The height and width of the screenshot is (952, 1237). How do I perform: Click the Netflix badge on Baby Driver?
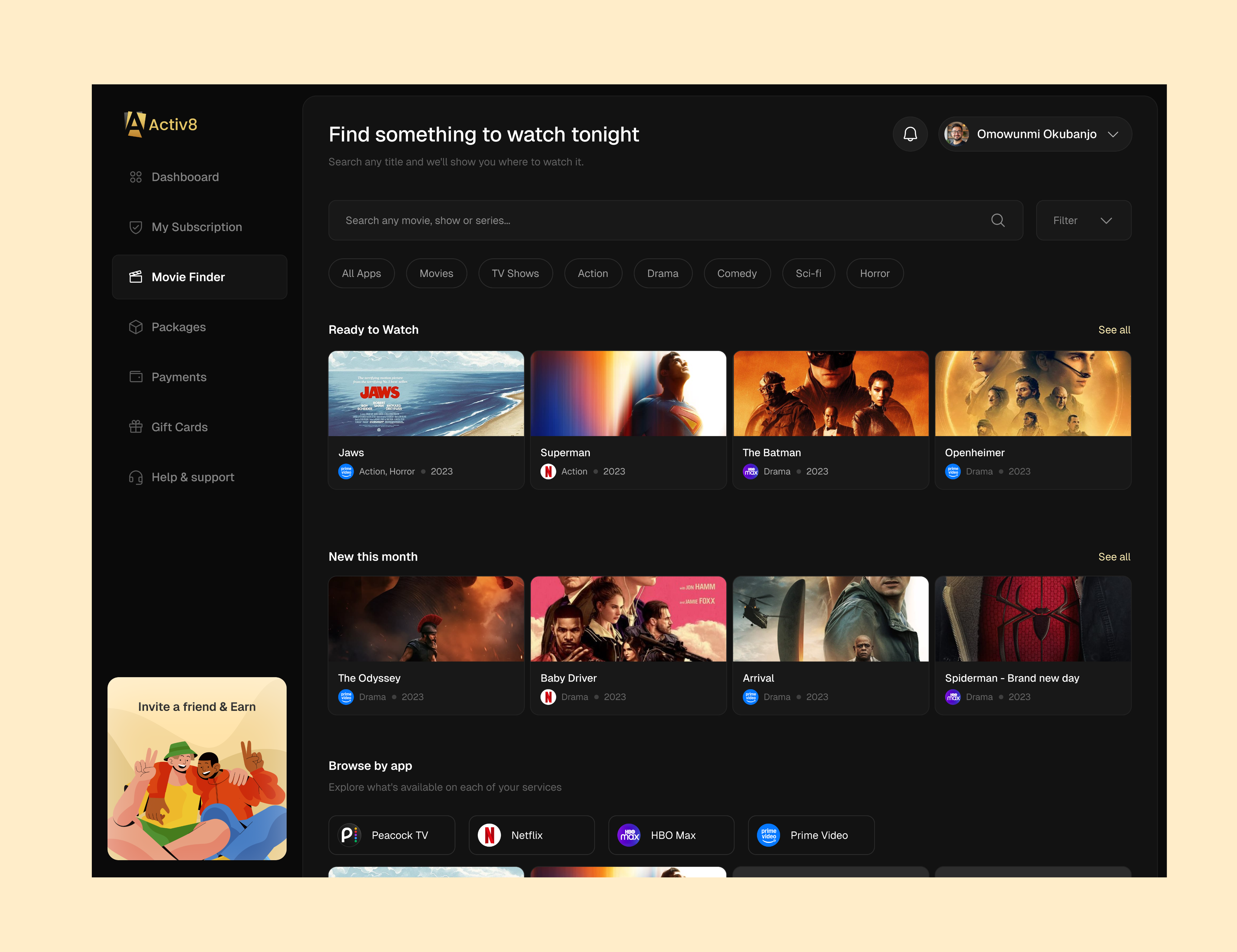(x=548, y=696)
